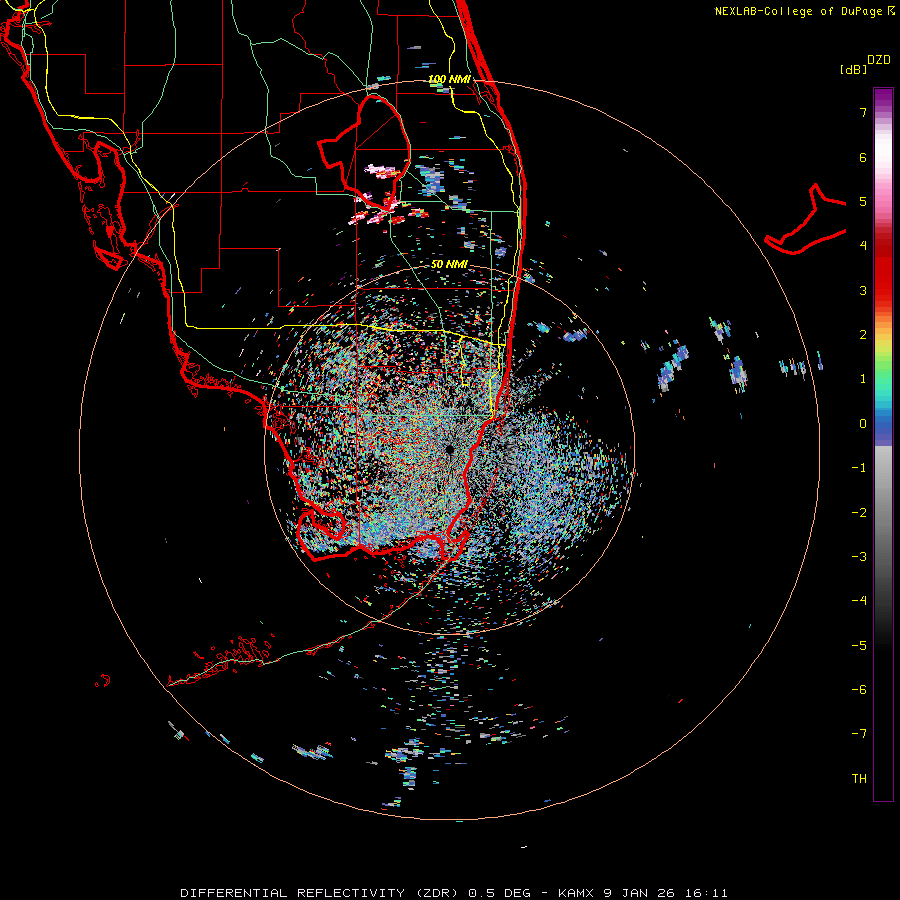Image resolution: width=900 pixels, height=900 pixels.
Task: Click the "[dB]" units label
Action: 853,69
